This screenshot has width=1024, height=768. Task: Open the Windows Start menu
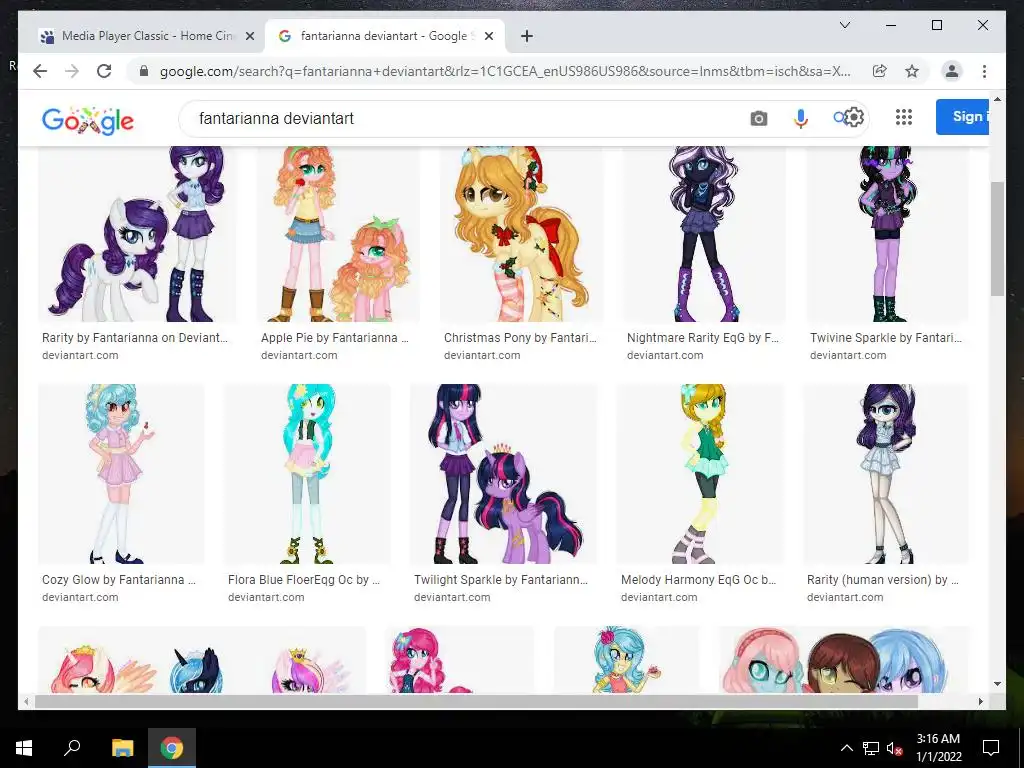tap(24, 748)
